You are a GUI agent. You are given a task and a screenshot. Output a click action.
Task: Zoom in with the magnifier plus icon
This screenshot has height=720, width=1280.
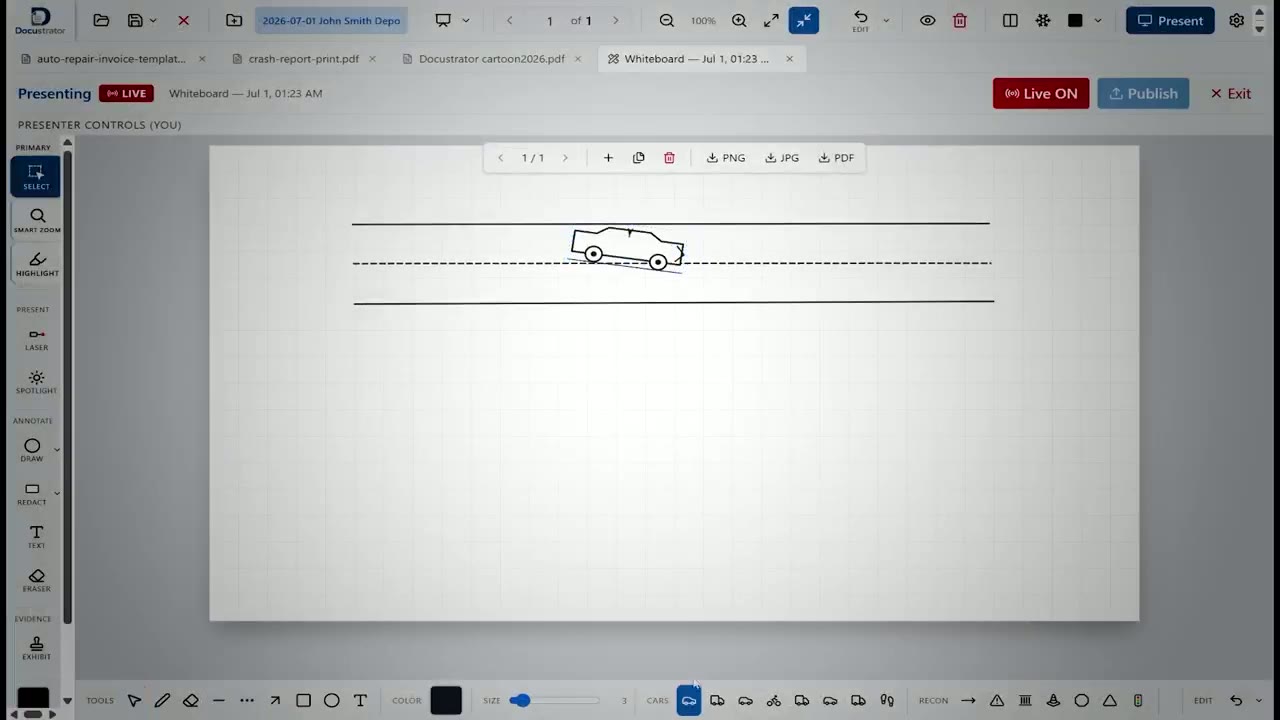pyautogui.click(x=739, y=21)
